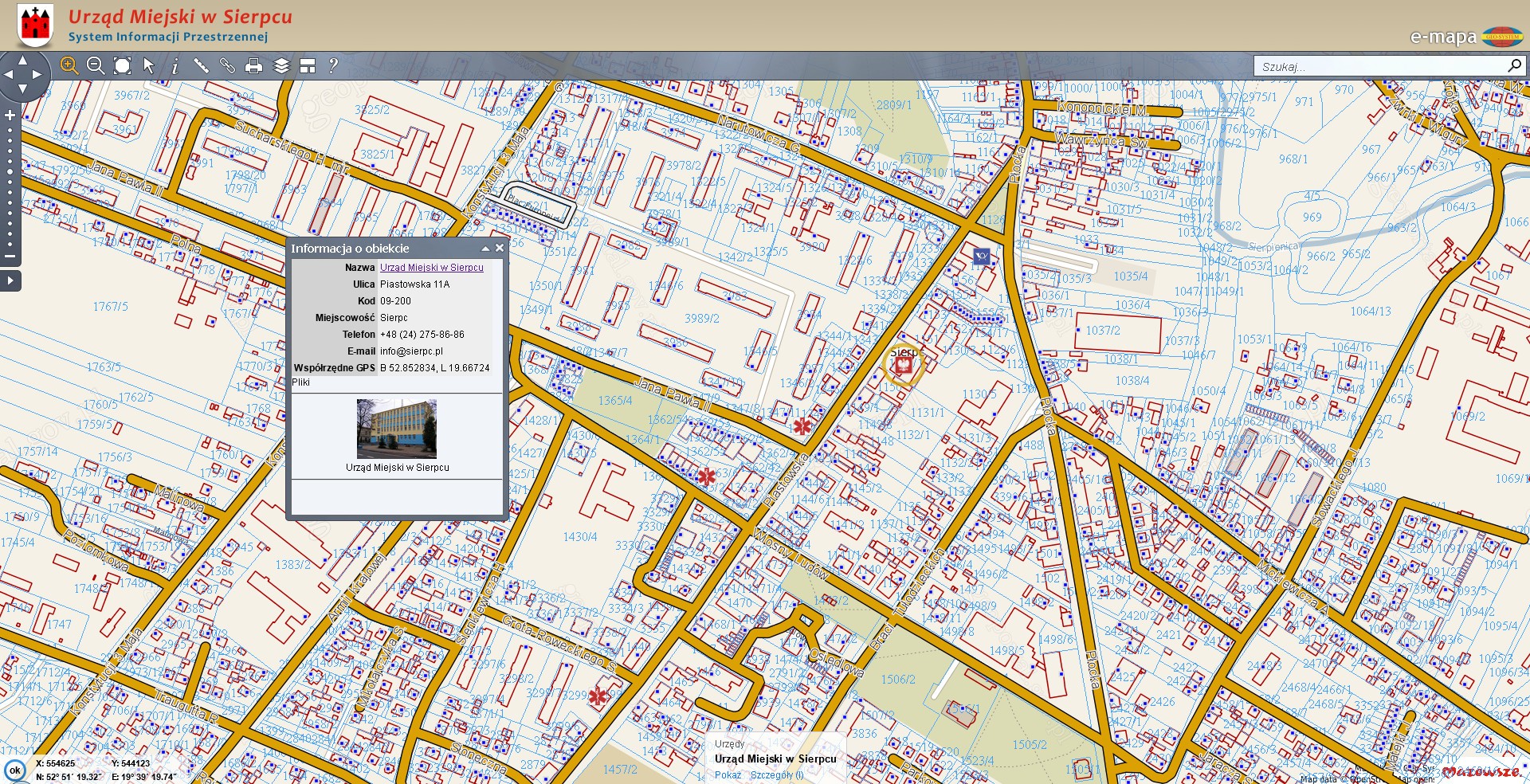This screenshot has height=784, width=1530.
Task: Click the postal code 09-200
Action: (395, 301)
